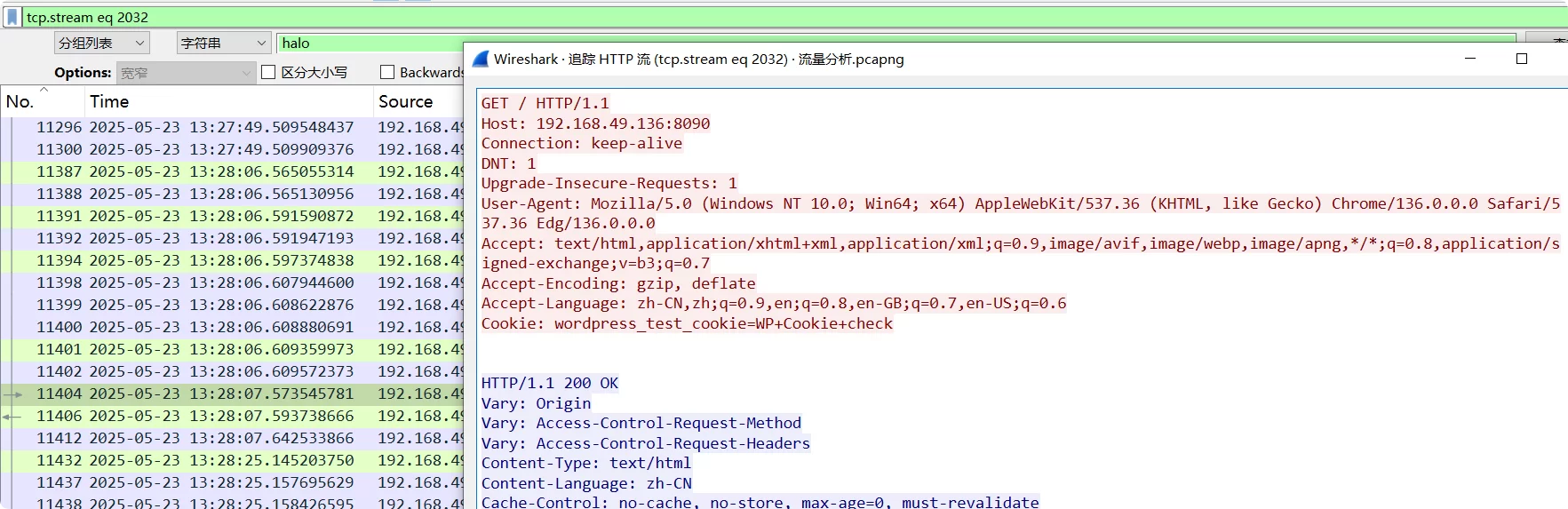
Task: Click the GET / HTTP/1.1 request line
Action: coord(545,103)
